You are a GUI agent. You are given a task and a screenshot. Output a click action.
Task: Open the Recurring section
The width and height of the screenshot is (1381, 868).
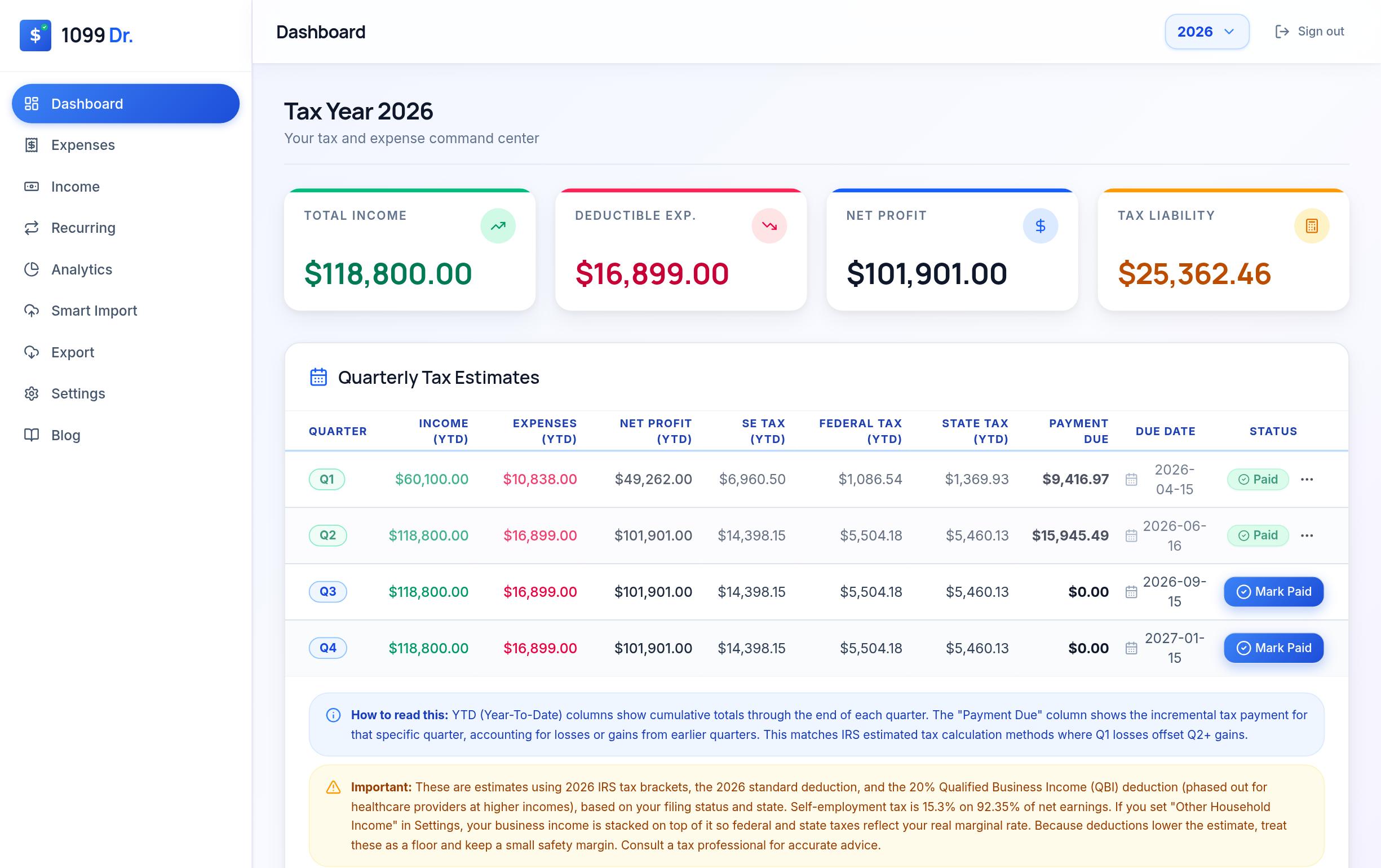point(126,228)
